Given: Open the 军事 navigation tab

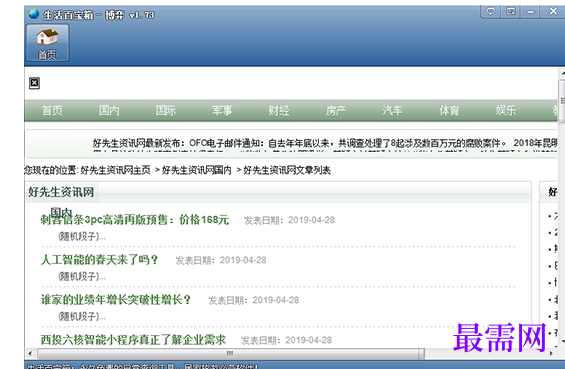Looking at the screenshot, I should click(222, 110).
